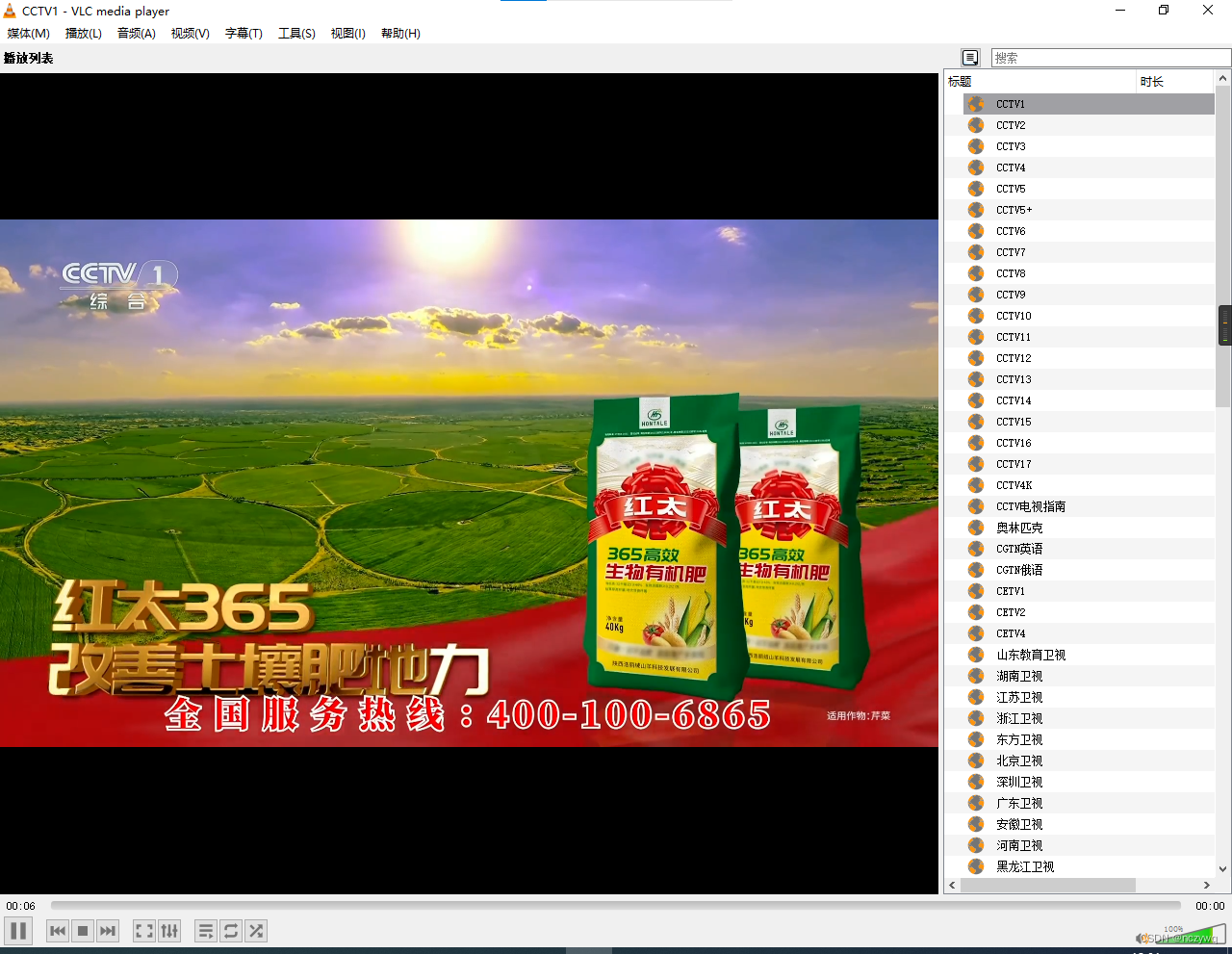Click the globe icon next to CCTV17
This screenshot has width=1232, height=954.
coord(976,464)
